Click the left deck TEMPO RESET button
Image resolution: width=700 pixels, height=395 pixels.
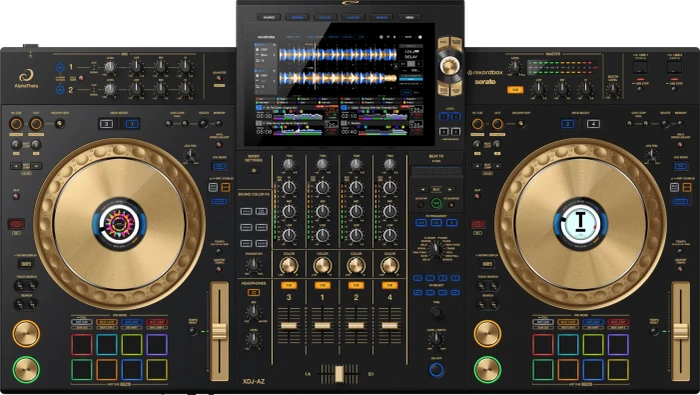(192, 331)
